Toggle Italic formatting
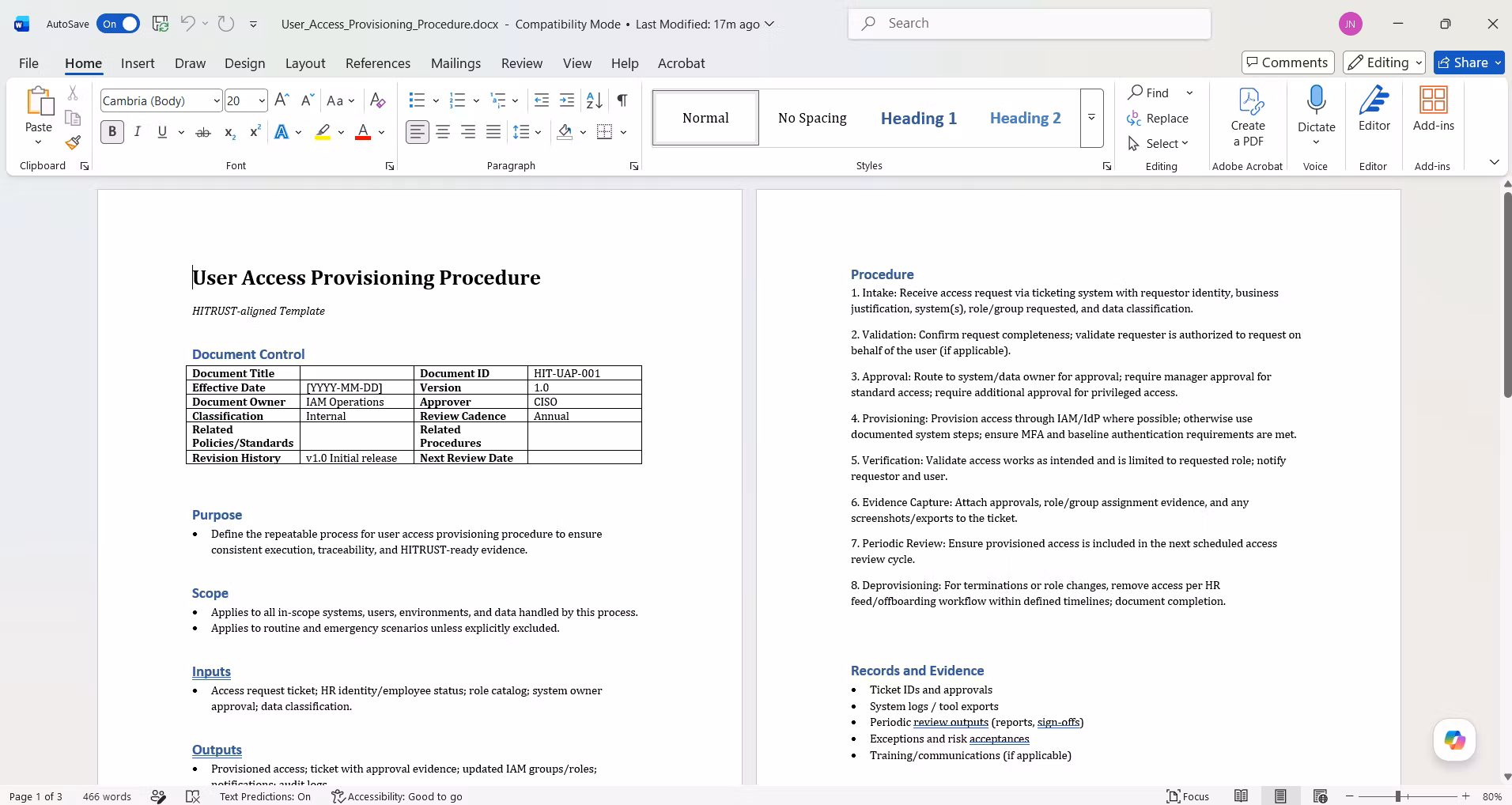This screenshot has width=1512, height=805. pos(138,132)
